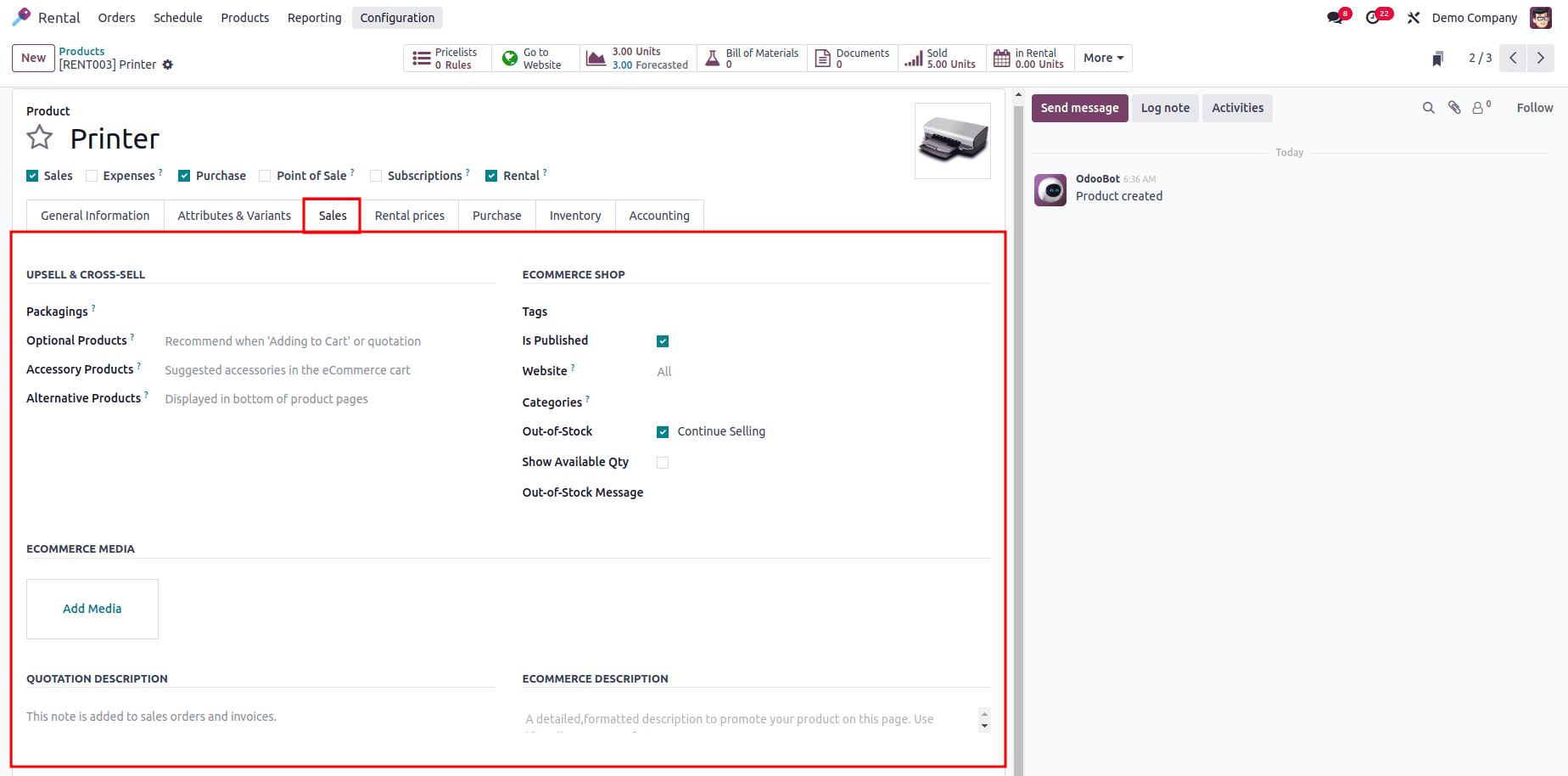
Task: Enable Show Available Qty
Action: click(663, 462)
